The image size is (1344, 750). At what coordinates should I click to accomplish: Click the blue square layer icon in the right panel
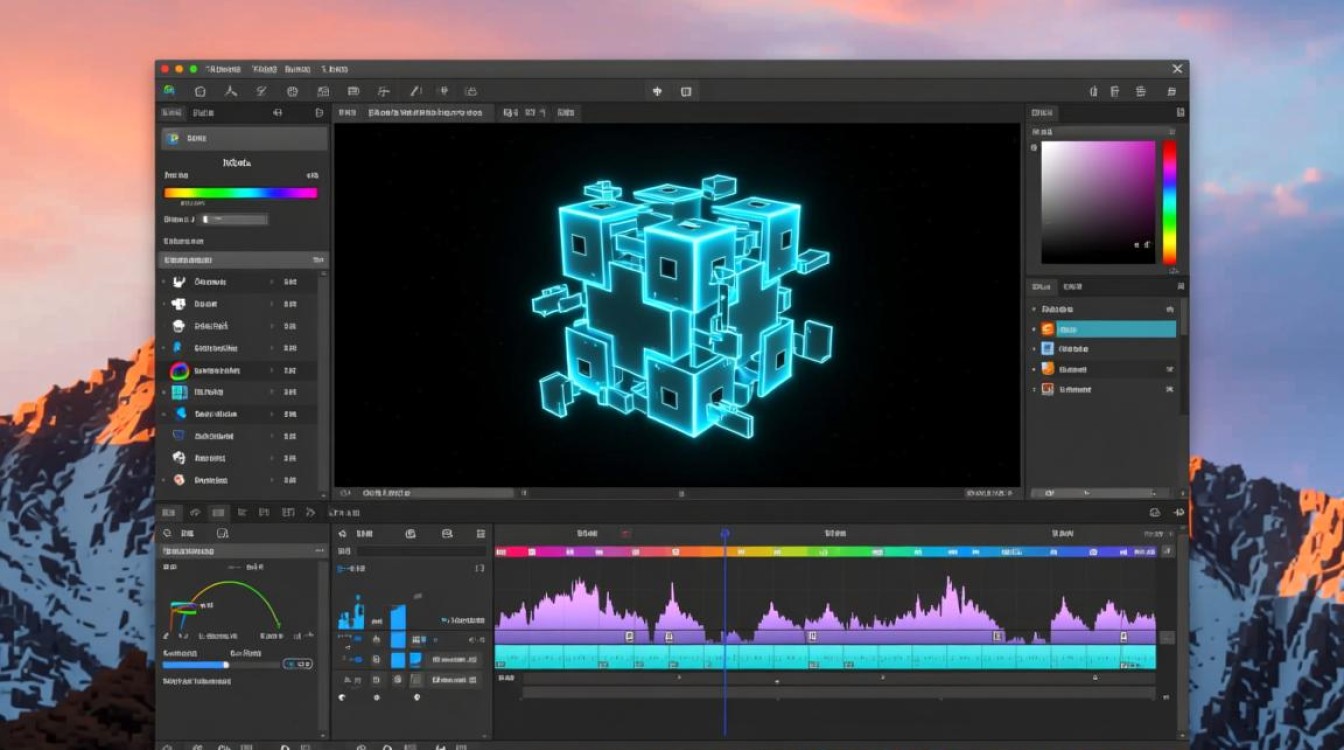(1047, 349)
